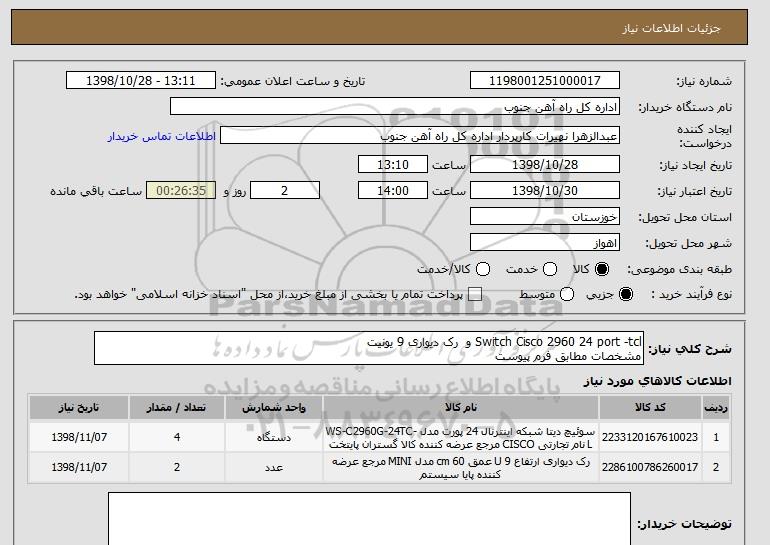The width and height of the screenshot is (770, 545).
Task: Select the کالا radio button
Action: pos(602,269)
